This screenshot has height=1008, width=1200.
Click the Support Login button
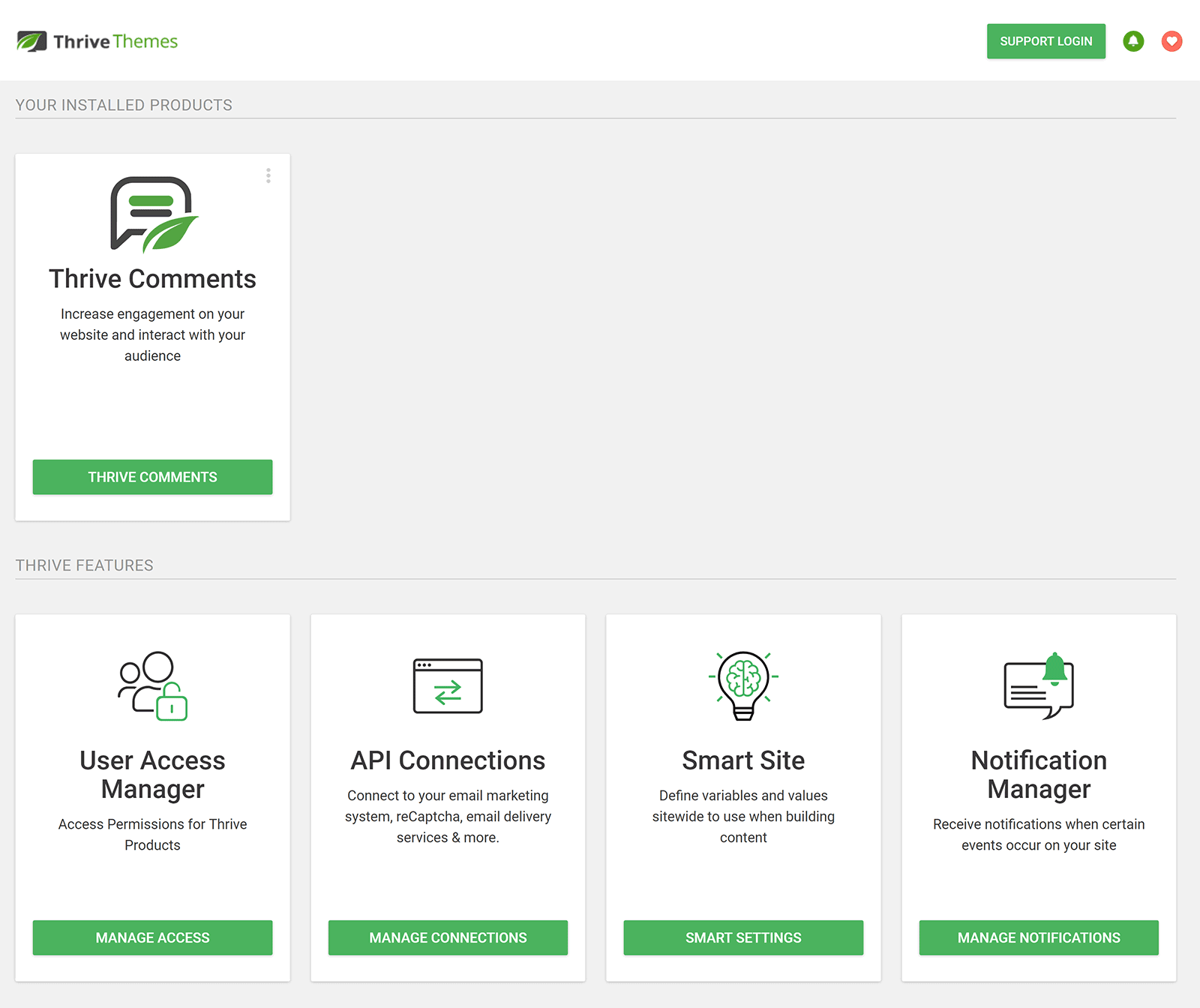(x=1046, y=41)
